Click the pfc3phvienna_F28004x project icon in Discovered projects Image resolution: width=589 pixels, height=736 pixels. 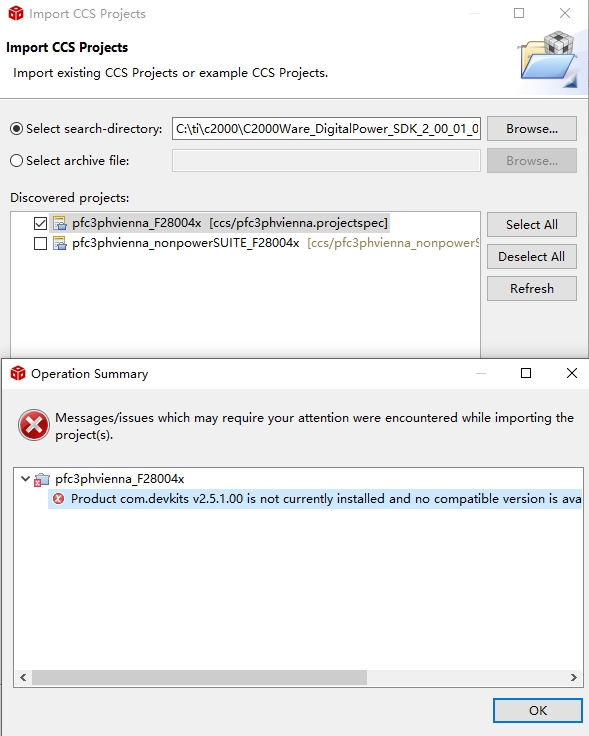point(60,223)
